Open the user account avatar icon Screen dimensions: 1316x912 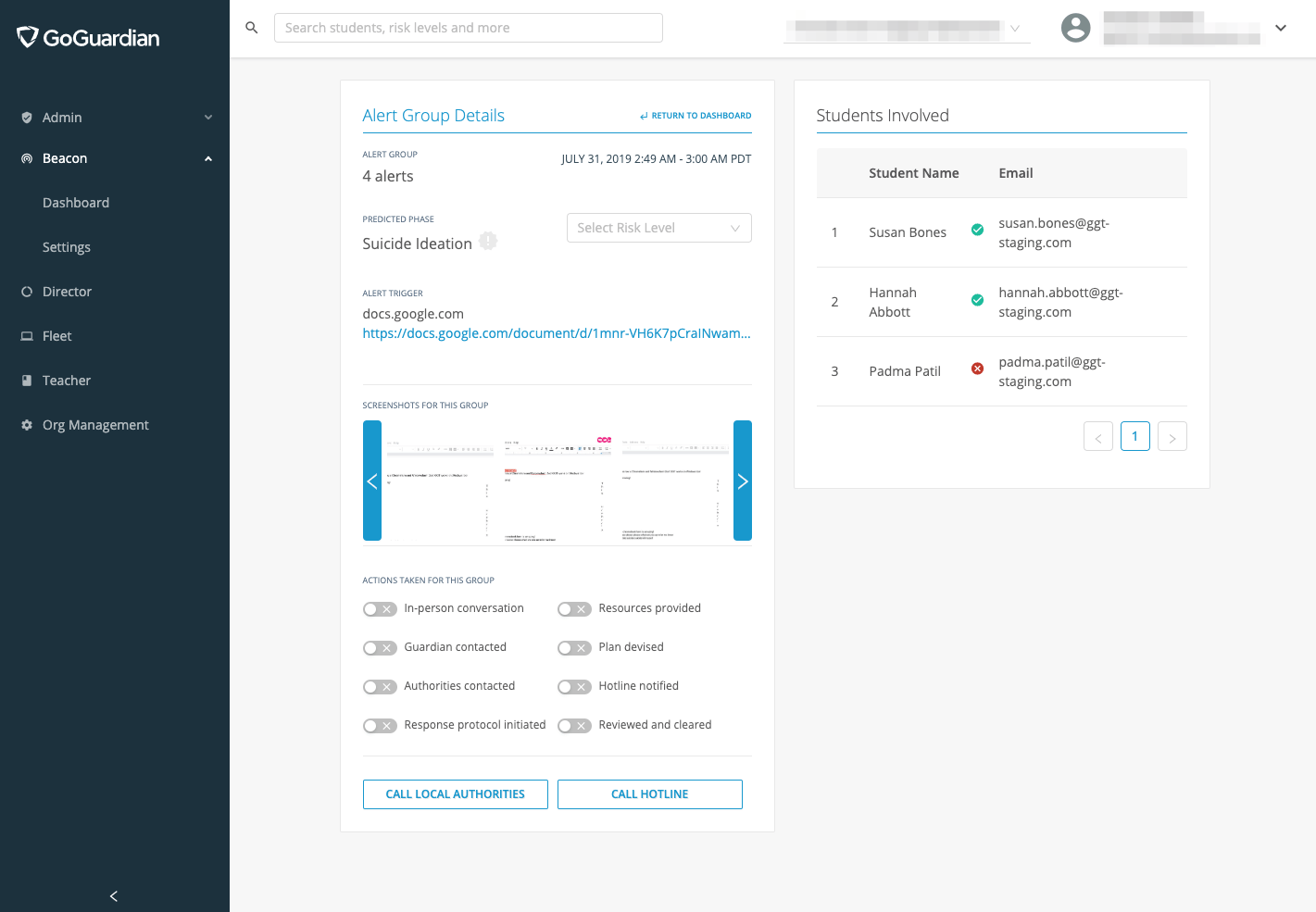tap(1075, 28)
